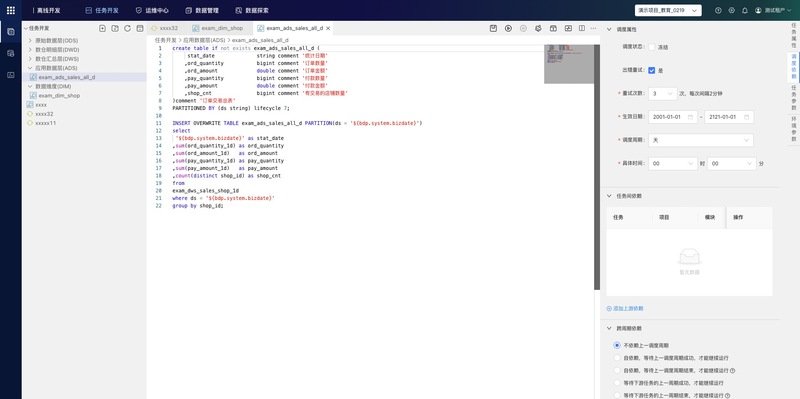Open the app grid launcher icon

pos(11,10)
